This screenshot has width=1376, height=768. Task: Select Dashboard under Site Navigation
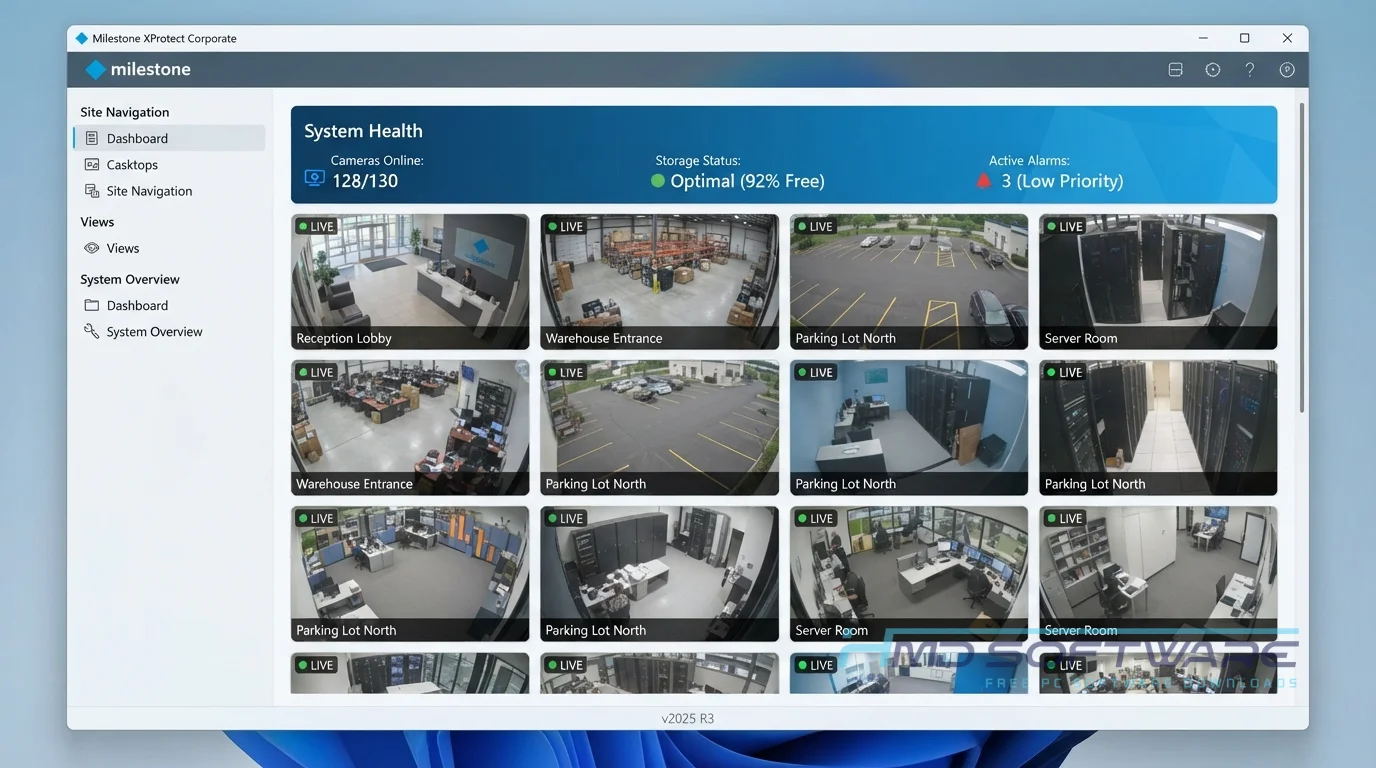tap(169, 138)
